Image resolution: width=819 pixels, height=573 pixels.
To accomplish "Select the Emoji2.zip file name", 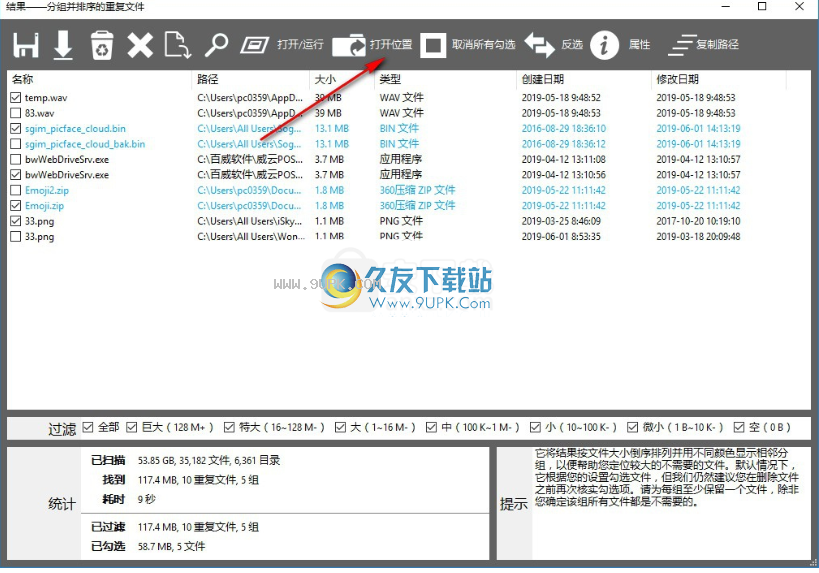I will tap(46, 190).
